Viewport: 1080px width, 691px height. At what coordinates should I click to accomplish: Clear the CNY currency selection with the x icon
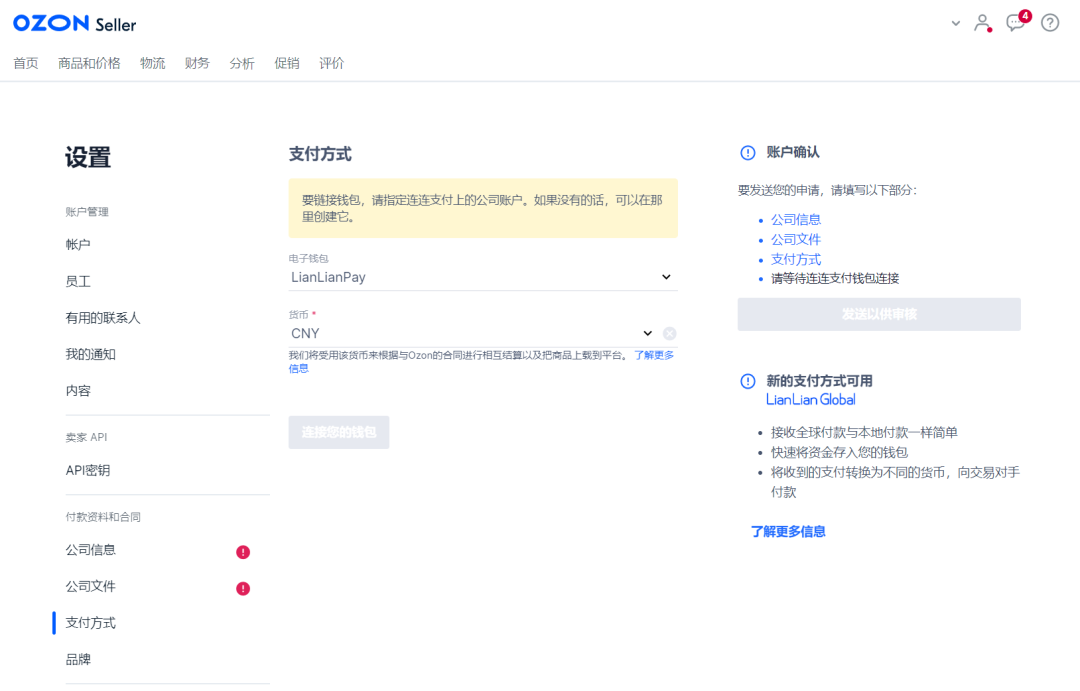click(669, 333)
